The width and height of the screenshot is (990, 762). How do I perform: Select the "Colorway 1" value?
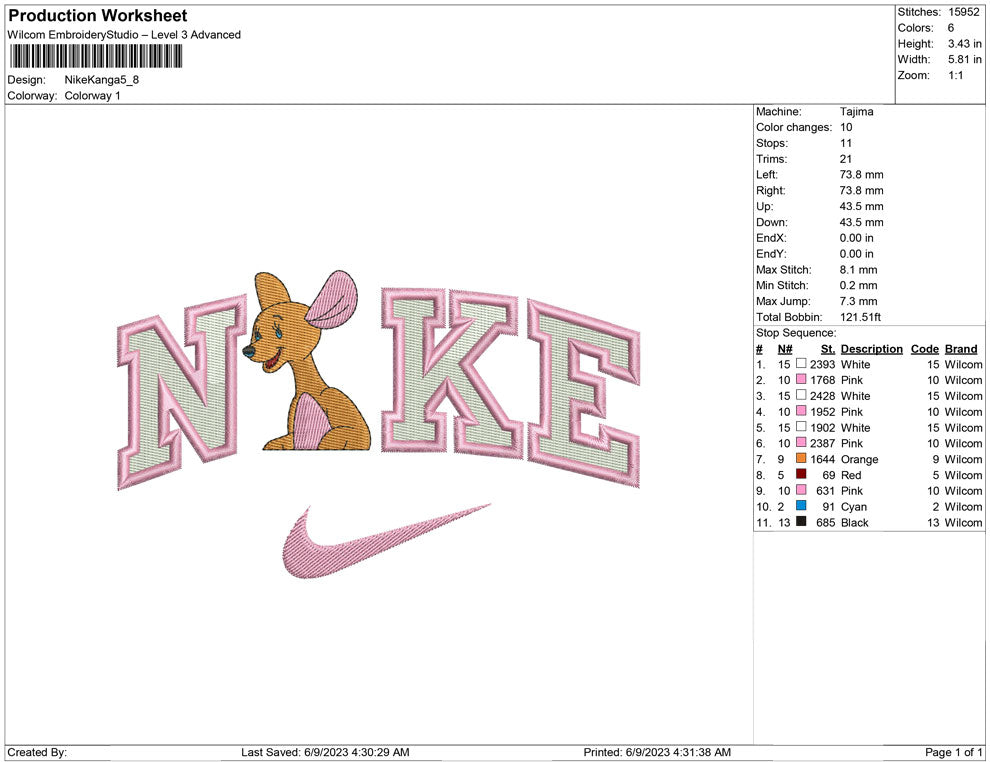tap(92, 96)
